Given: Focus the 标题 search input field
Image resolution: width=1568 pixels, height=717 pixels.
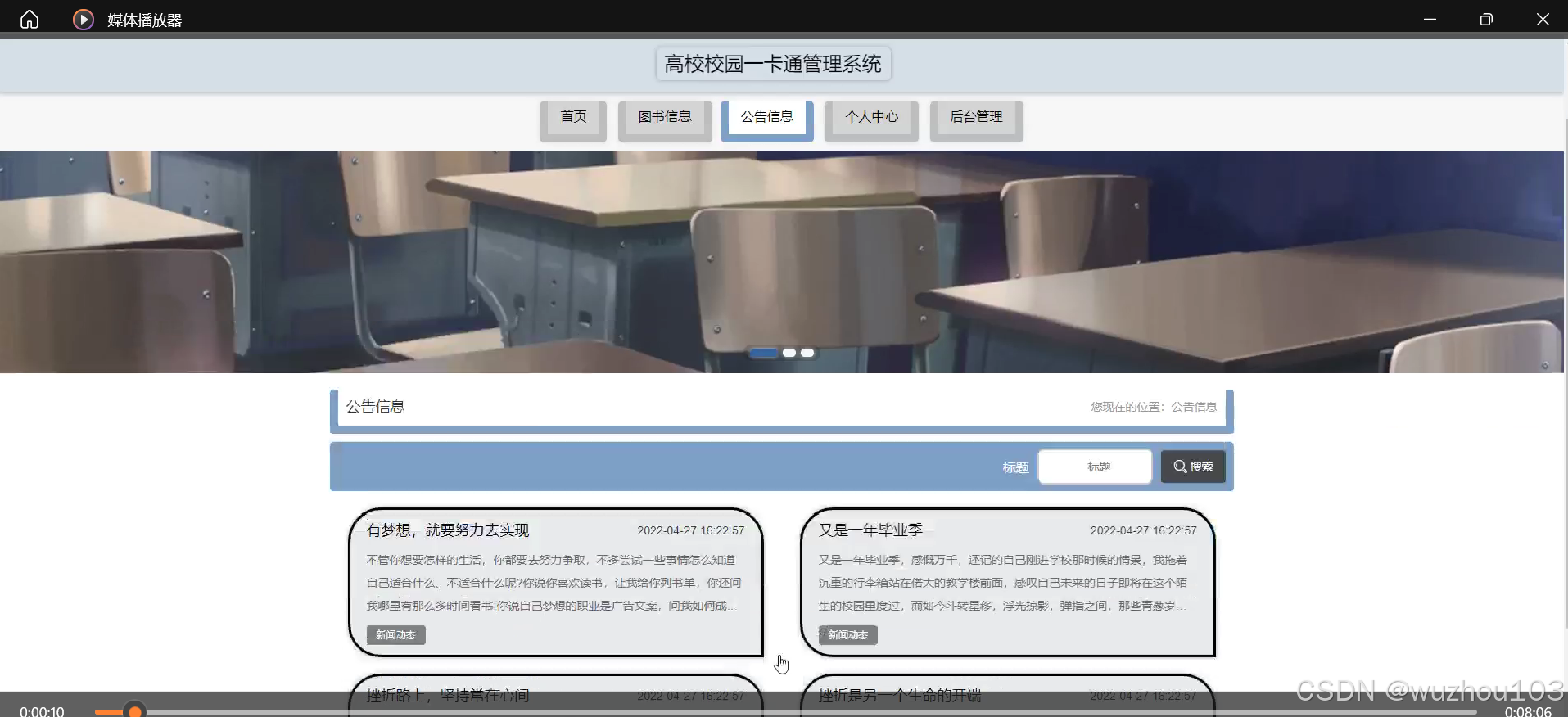Looking at the screenshot, I should (x=1096, y=467).
